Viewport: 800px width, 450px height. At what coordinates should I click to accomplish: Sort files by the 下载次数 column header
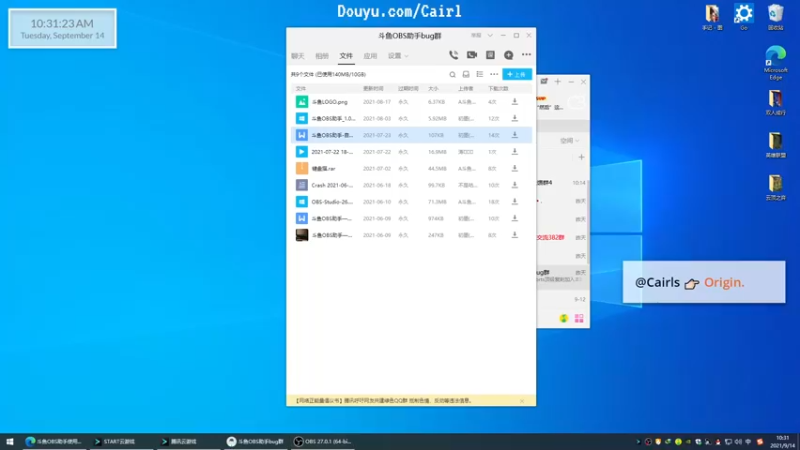pyautogui.click(x=498, y=89)
